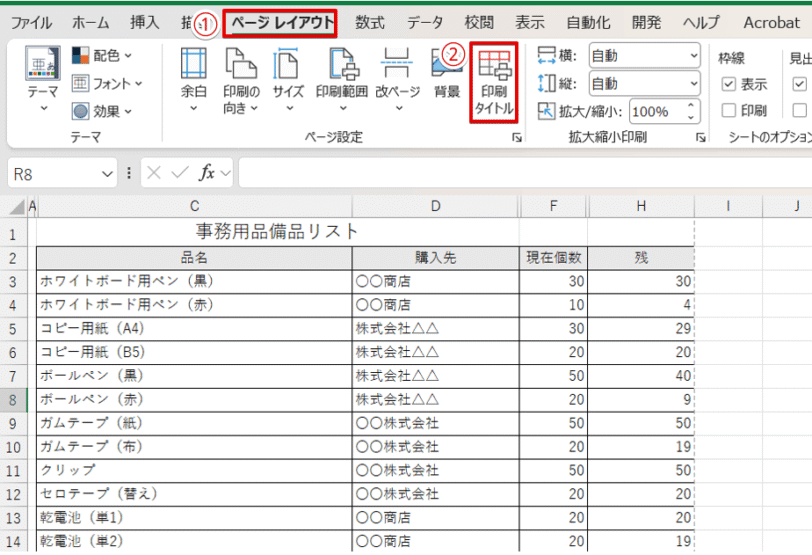Click the 購入先 header cell
Viewport: 812px width, 555px height.
pyautogui.click(x=436, y=258)
